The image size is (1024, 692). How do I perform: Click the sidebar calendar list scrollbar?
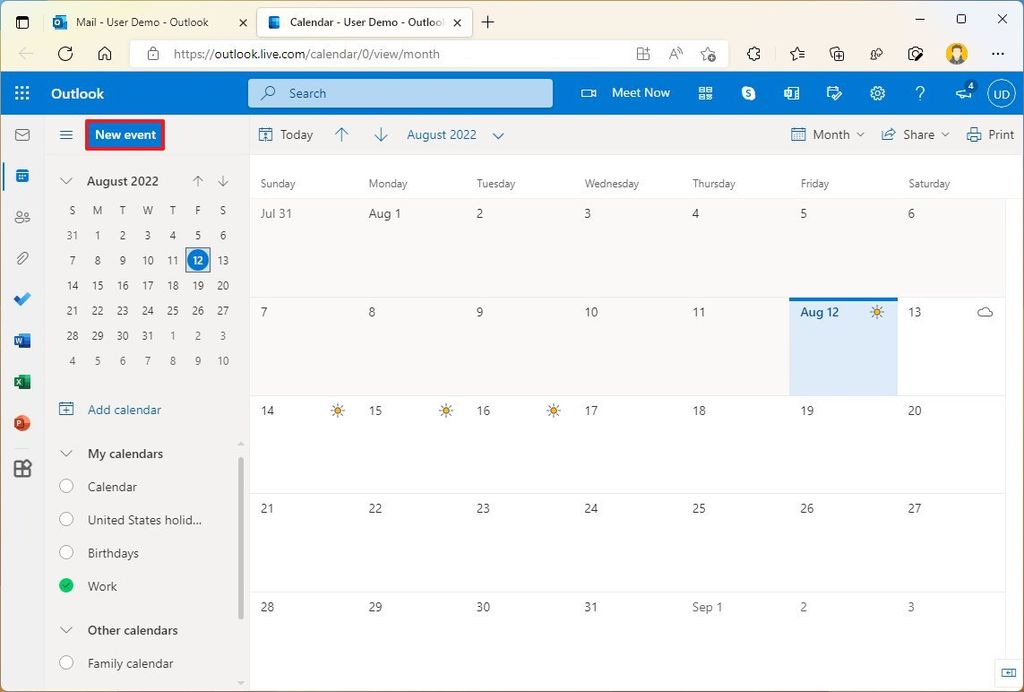(240, 537)
